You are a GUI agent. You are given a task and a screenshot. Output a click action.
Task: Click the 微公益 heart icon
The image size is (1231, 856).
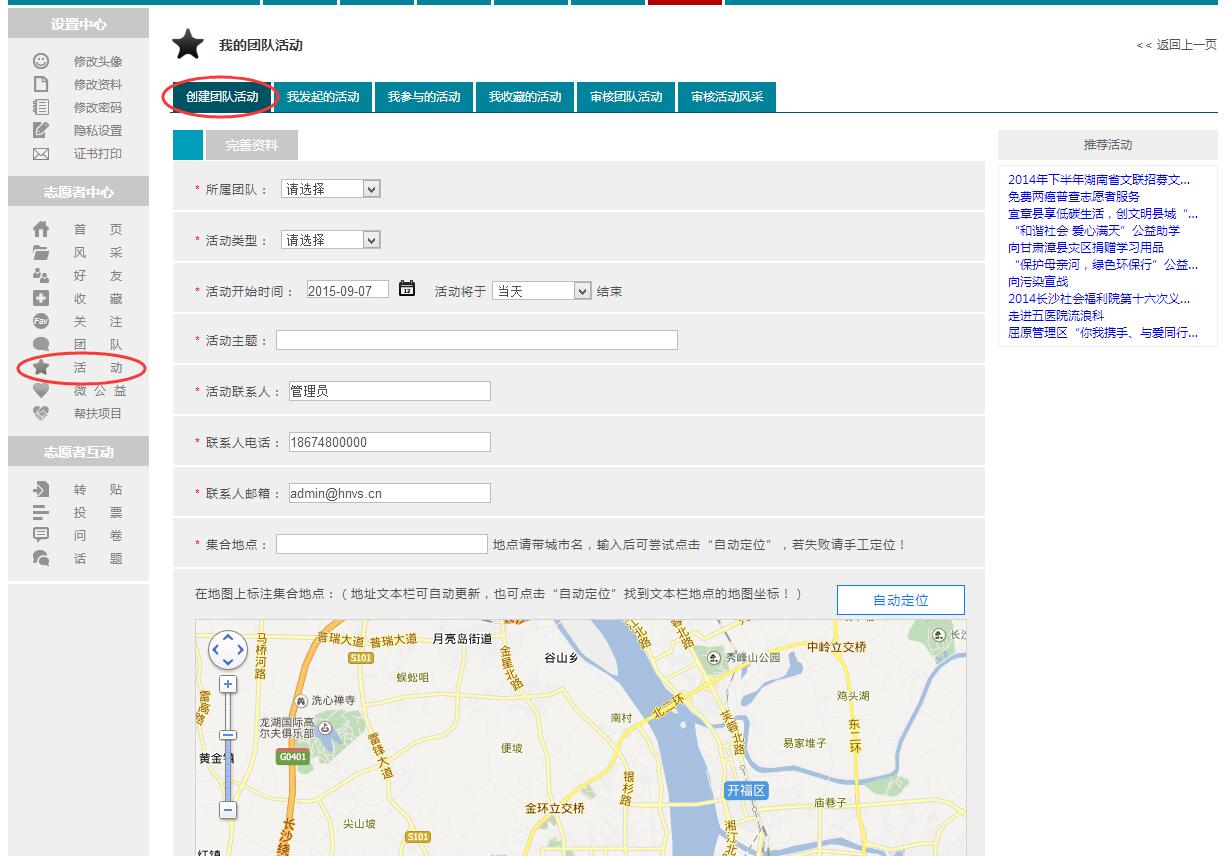41,391
